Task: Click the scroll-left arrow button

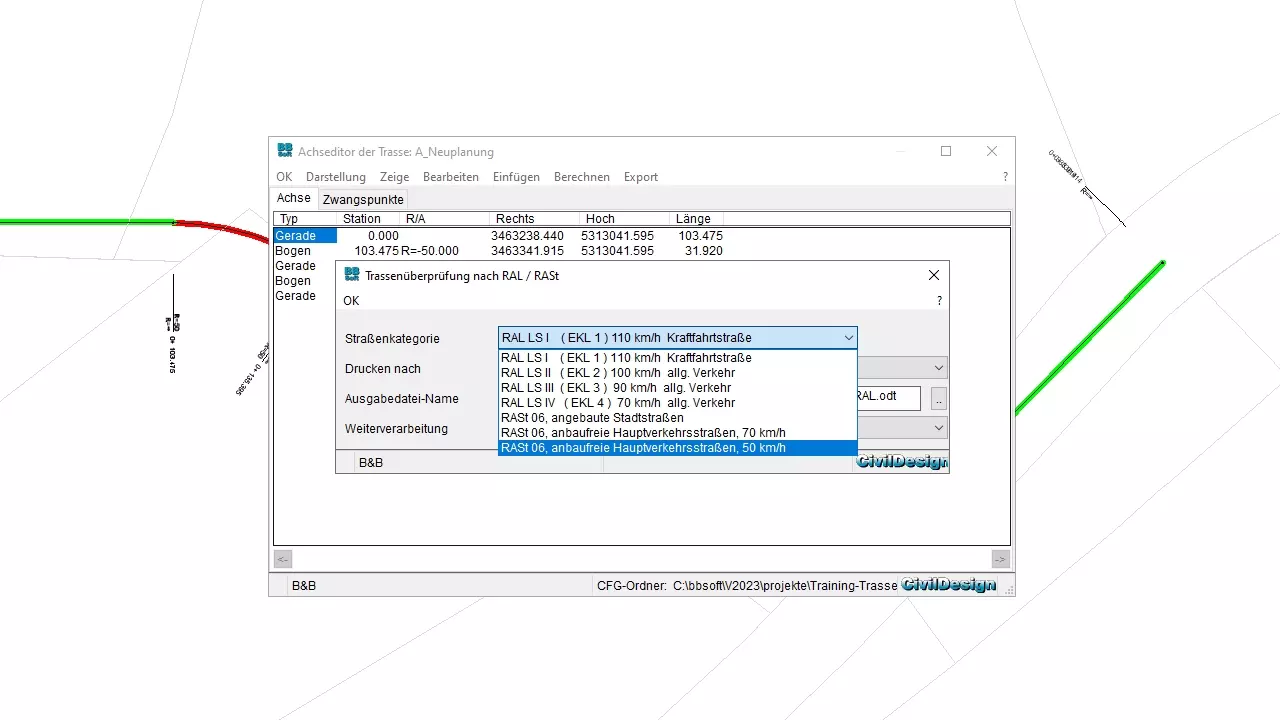Action: click(x=283, y=559)
